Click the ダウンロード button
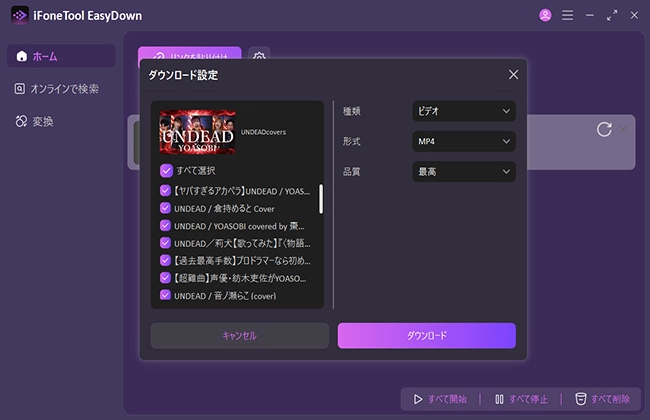This screenshot has width=650, height=420. (427, 335)
